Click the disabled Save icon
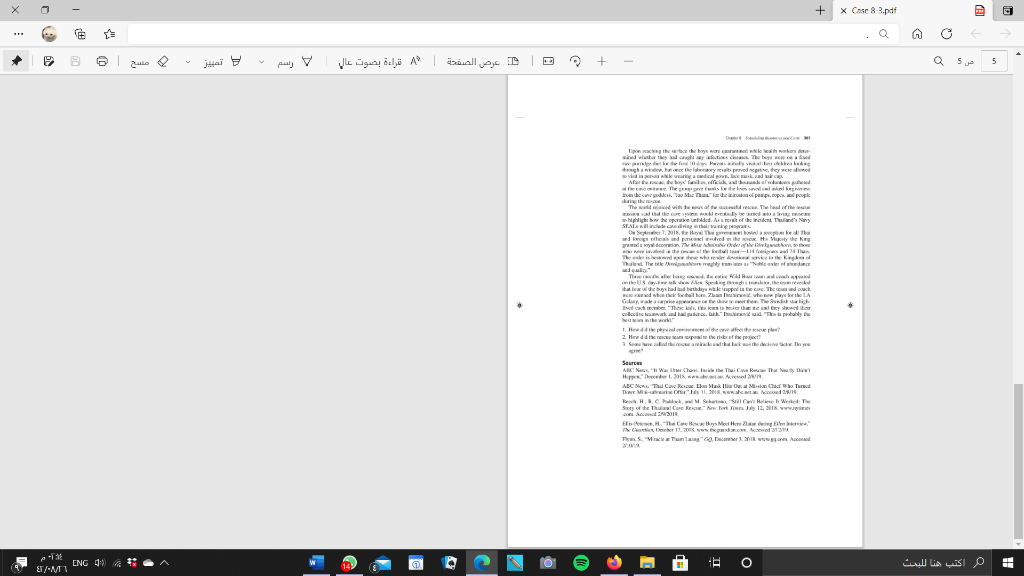 point(75,61)
